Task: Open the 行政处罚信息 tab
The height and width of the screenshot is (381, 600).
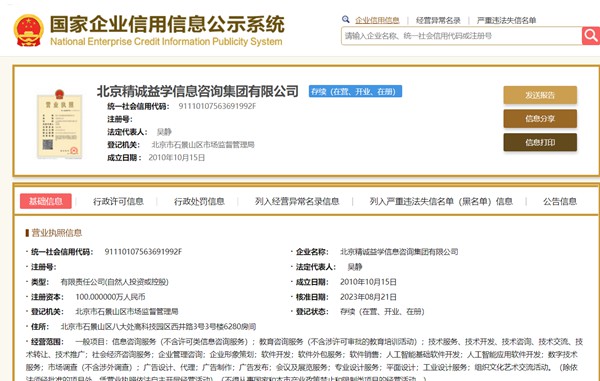Action: [x=199, y=201]
